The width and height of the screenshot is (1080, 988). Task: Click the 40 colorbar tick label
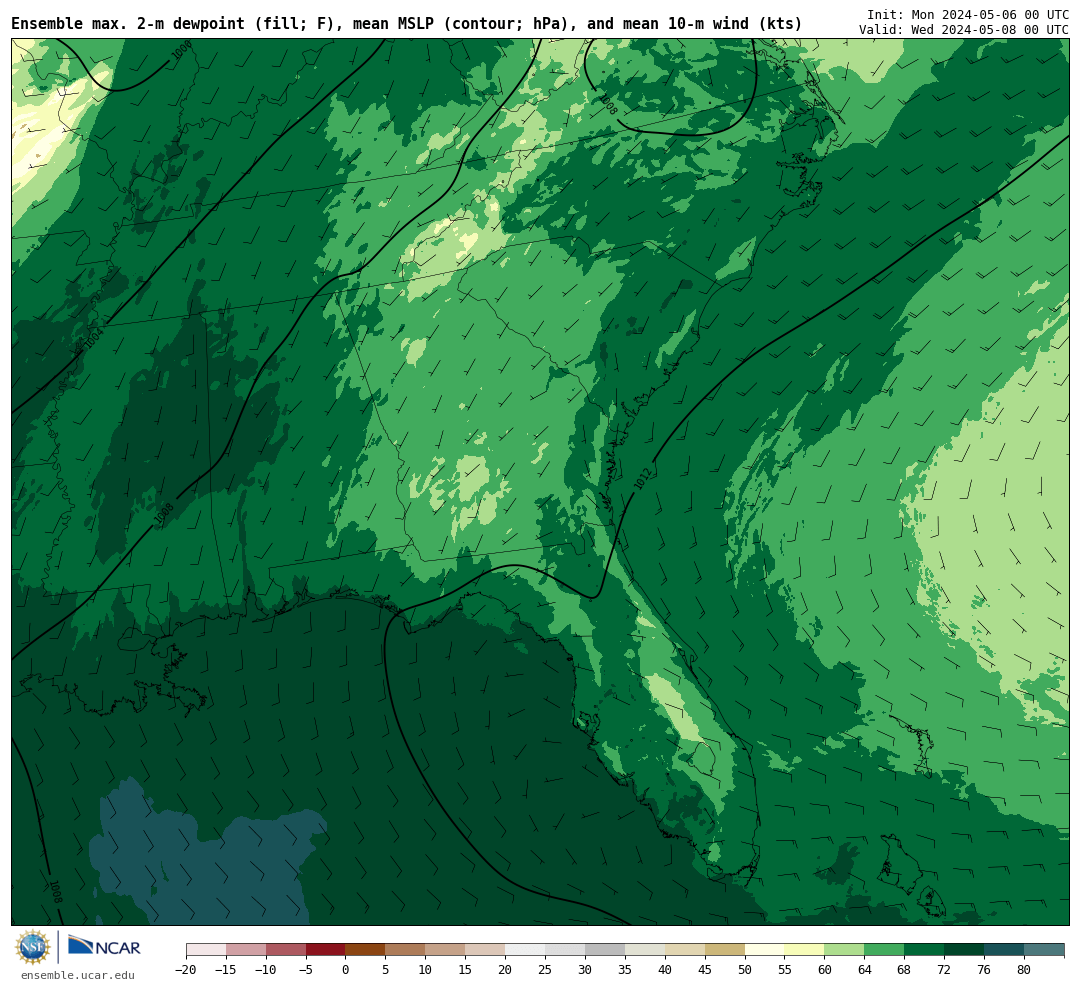click(x=665, y=969)
